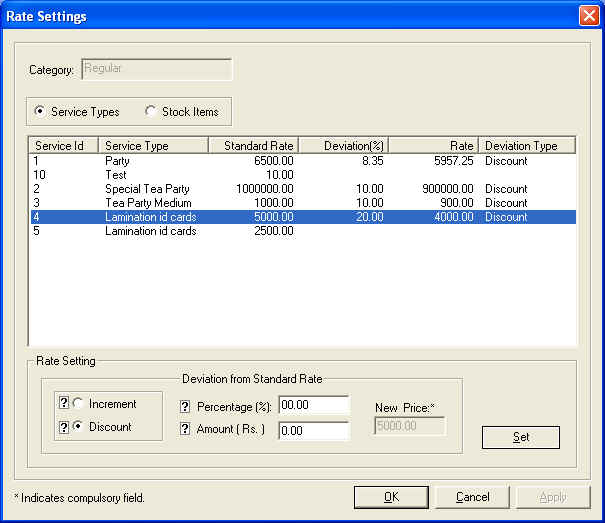Click the Cancel button
The image size is (605, 523).
coord(472,497)
